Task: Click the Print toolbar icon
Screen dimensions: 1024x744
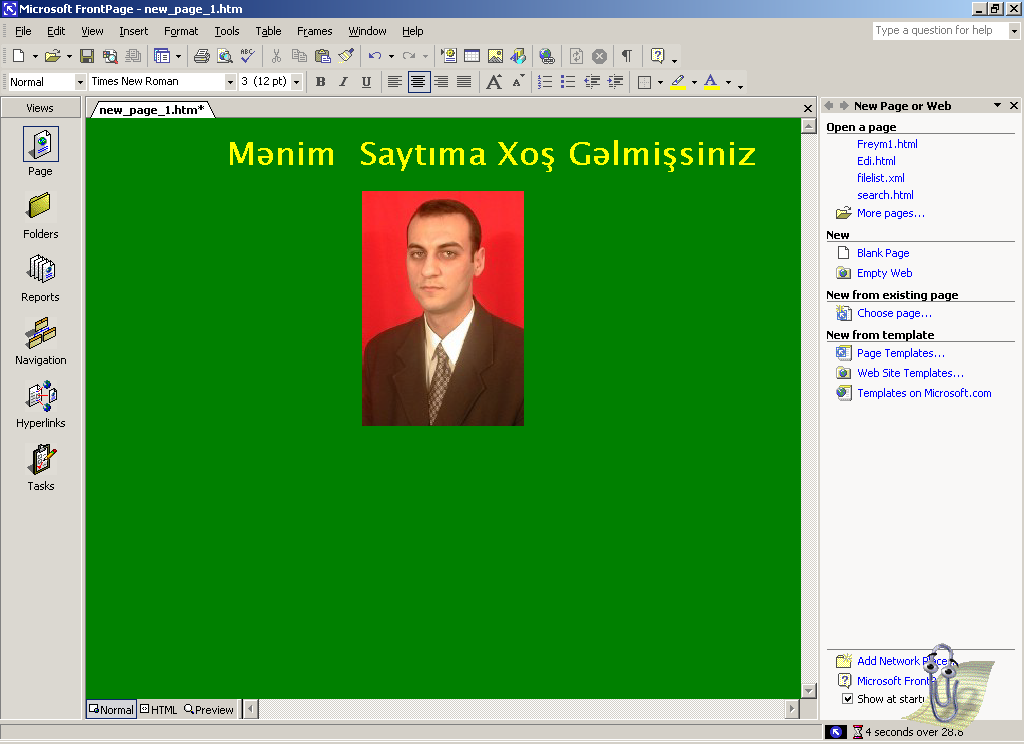Action: [x=202, y=56]
